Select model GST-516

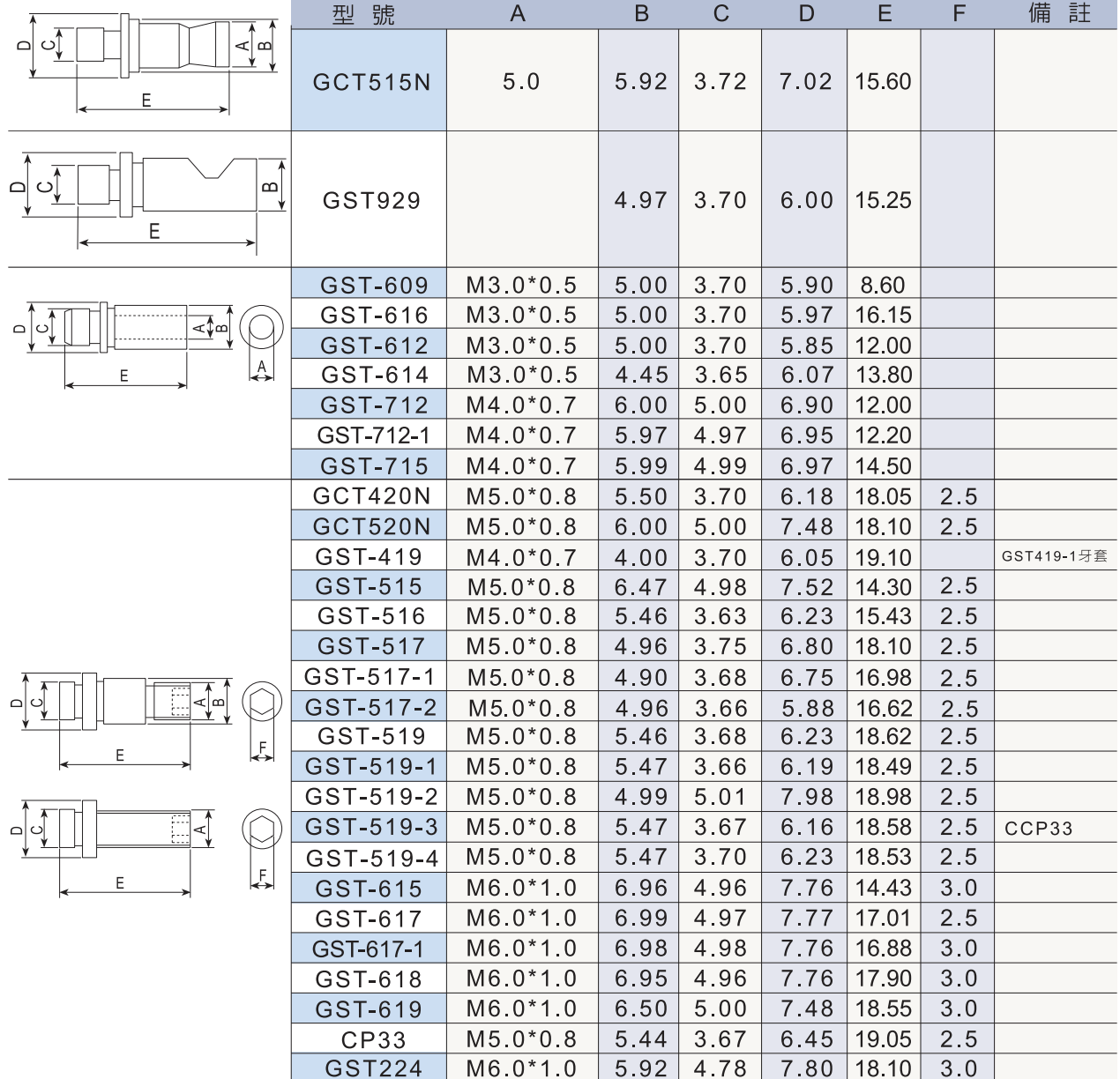click(x=370, y=616)
